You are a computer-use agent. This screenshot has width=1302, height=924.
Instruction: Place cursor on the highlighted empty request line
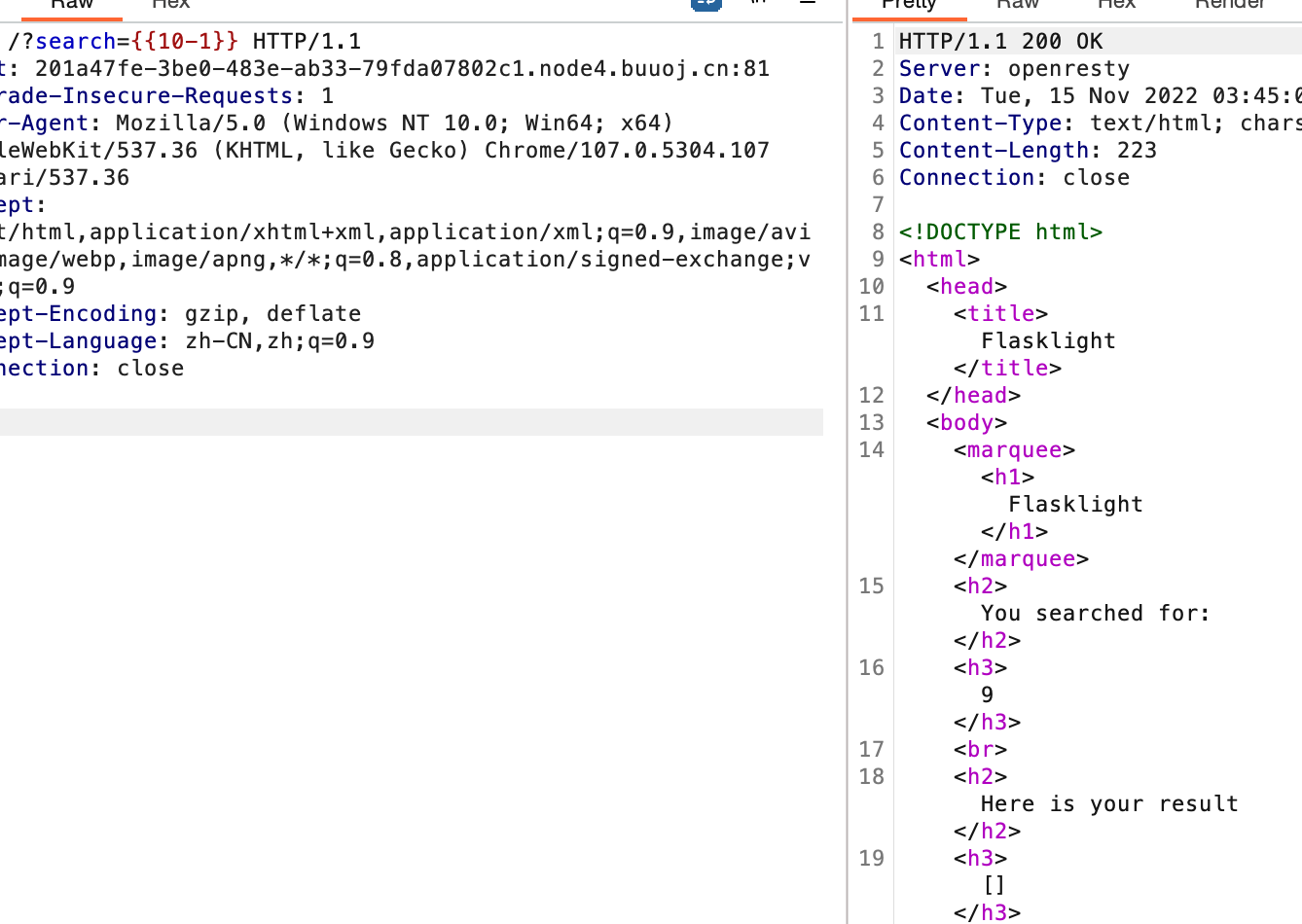click(x=412, y=422)
